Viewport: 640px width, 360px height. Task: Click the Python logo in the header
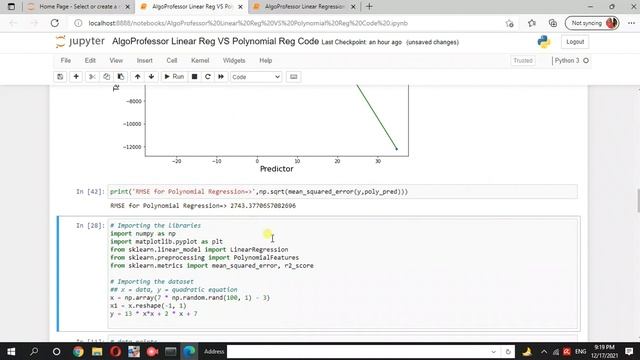pos(544,42)
